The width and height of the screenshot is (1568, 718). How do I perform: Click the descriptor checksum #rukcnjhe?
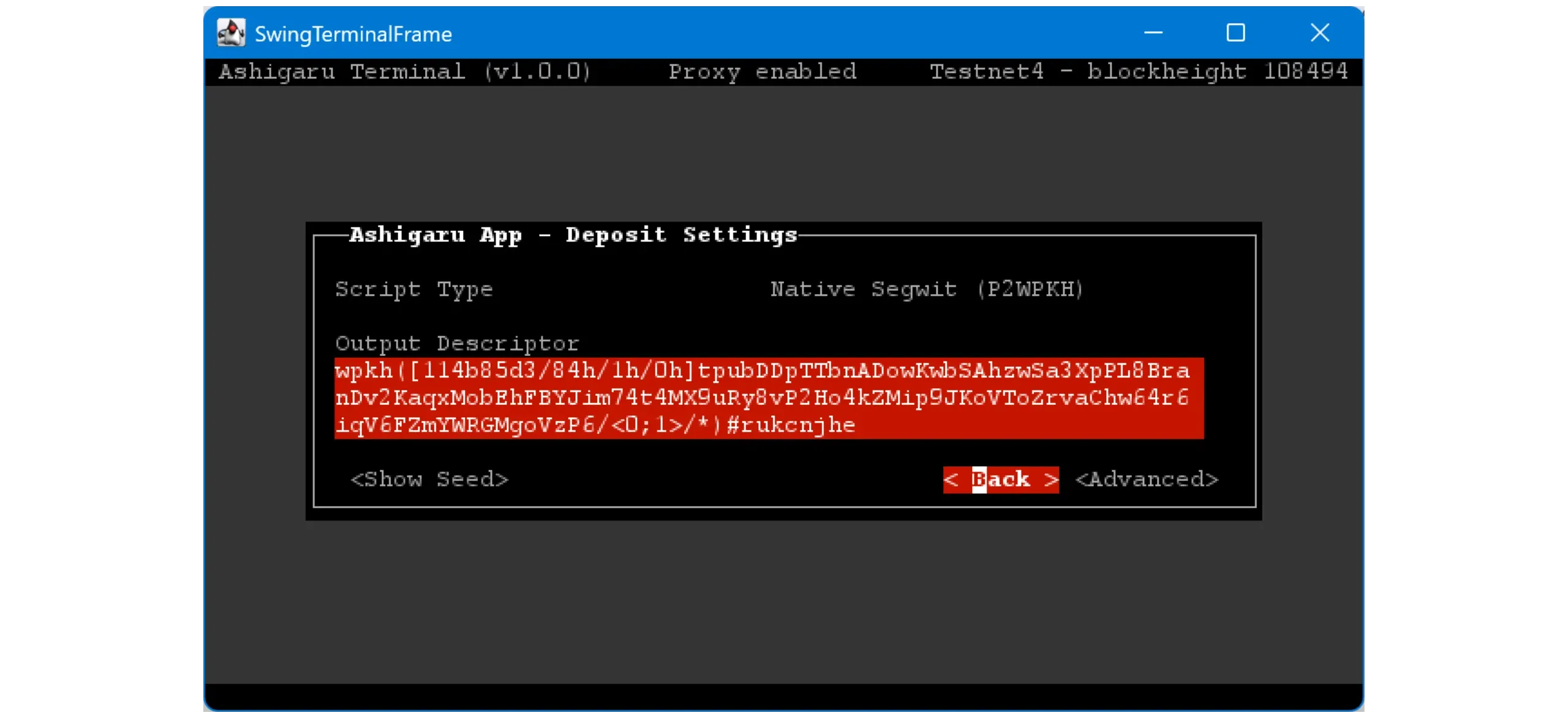pyautogui.click(x=791, y=425)
